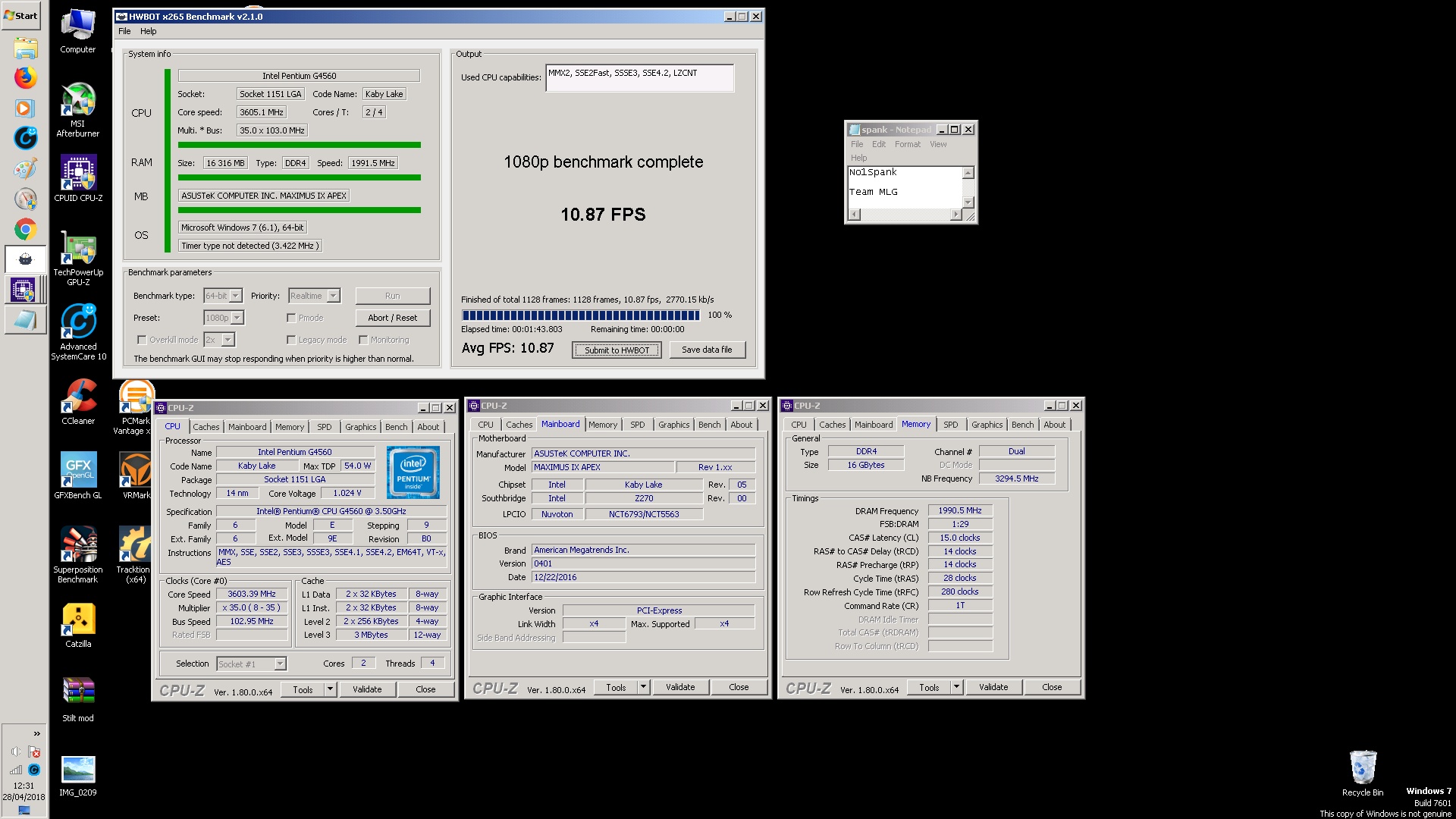1456x819 pixels.
Task: Open HWBOT Help menu
Action: click(x=148, y=31)
